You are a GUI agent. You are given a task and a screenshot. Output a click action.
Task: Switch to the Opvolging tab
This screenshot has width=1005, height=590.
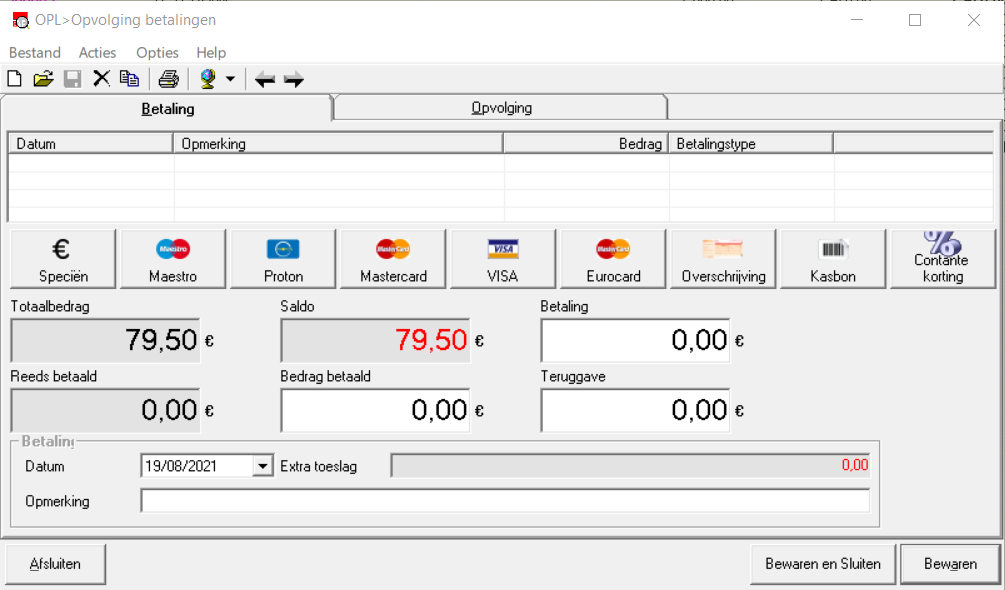click(501, 108)
